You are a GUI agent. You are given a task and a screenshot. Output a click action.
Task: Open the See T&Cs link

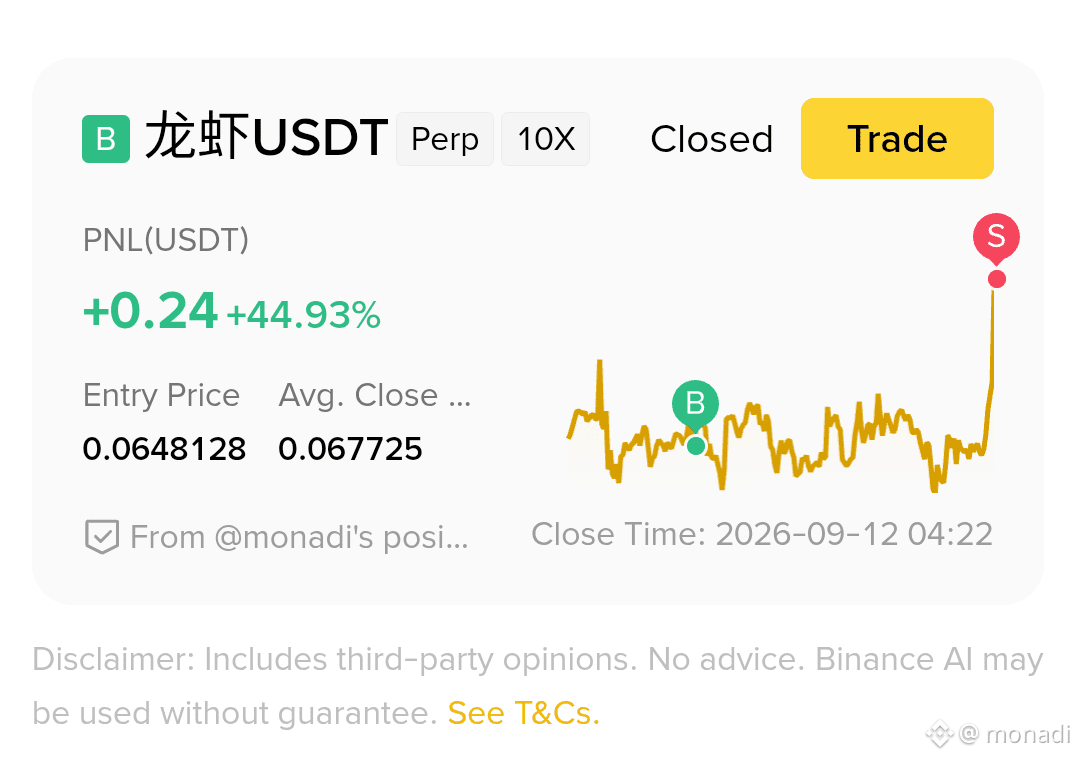(x=523, y=713)
